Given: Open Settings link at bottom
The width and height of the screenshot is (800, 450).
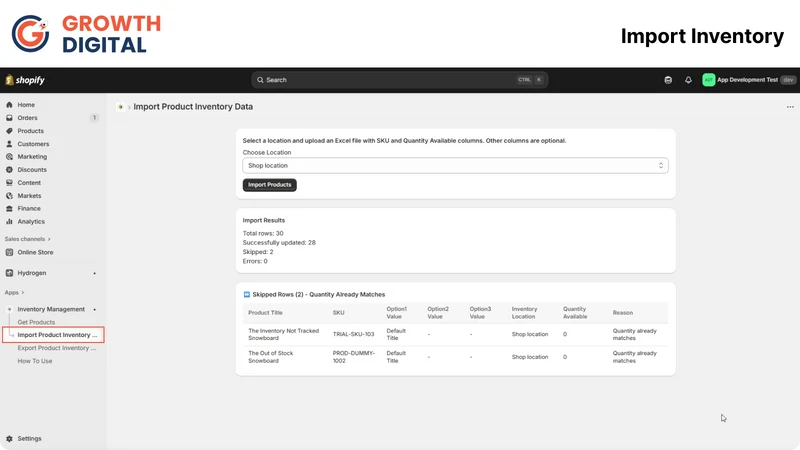Looking at the screenshot, I should tap(30, 439).
